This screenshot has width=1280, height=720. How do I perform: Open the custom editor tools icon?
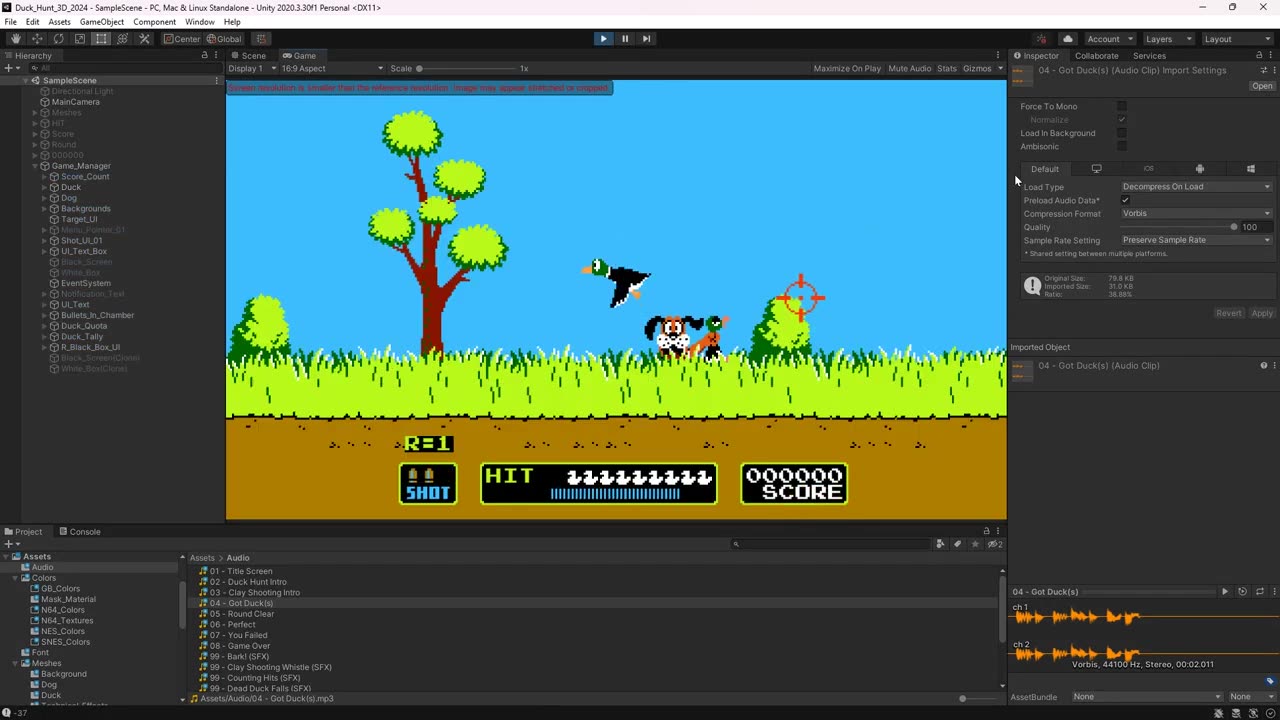[144, 39]
